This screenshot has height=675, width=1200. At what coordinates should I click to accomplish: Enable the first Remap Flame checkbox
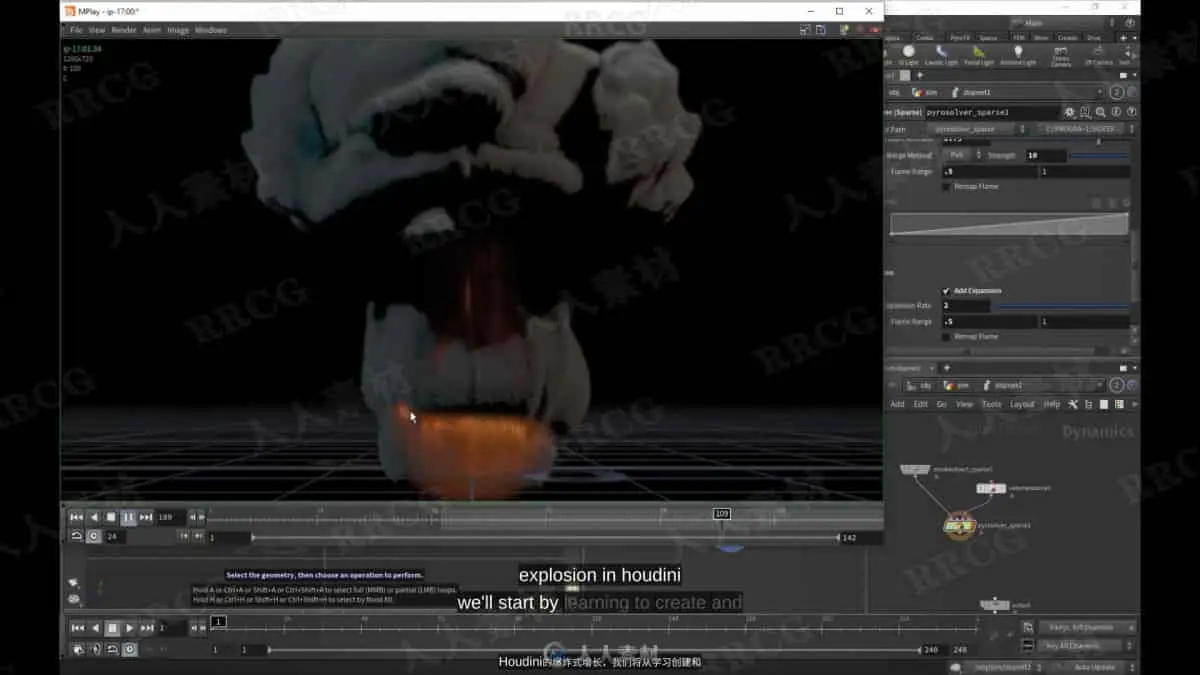(946, 186)
